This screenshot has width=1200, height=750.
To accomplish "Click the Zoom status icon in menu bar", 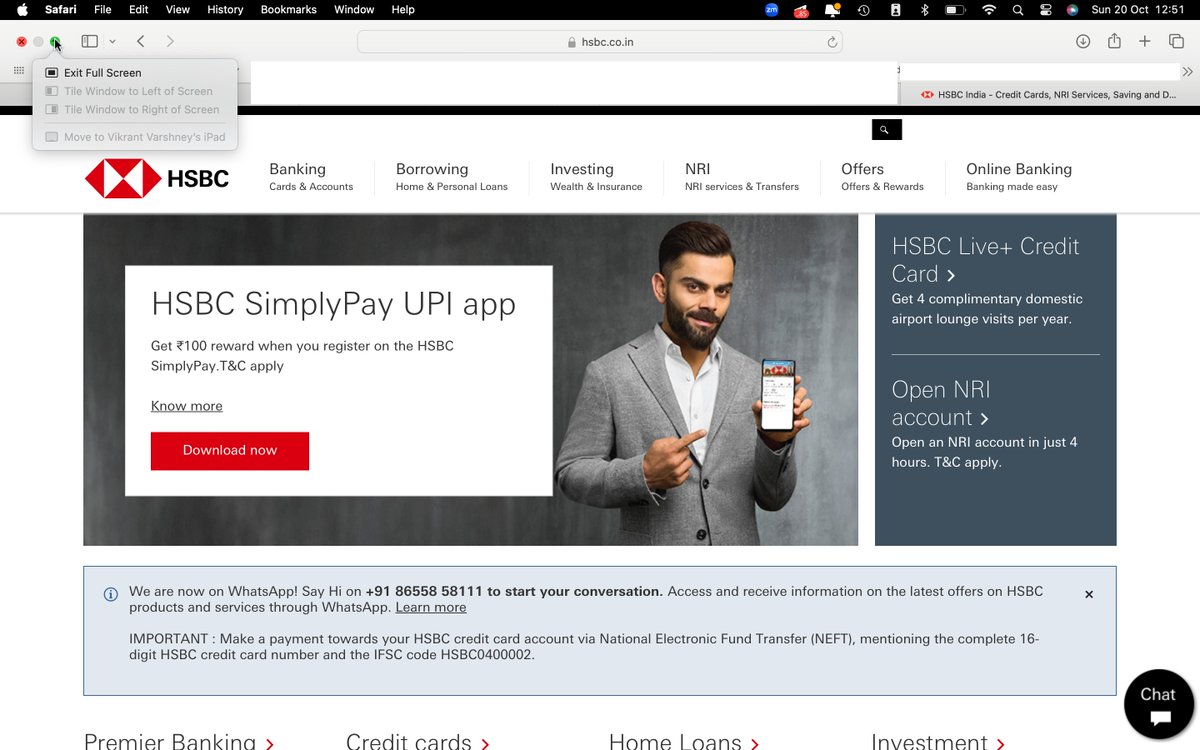I will (771, 10).
